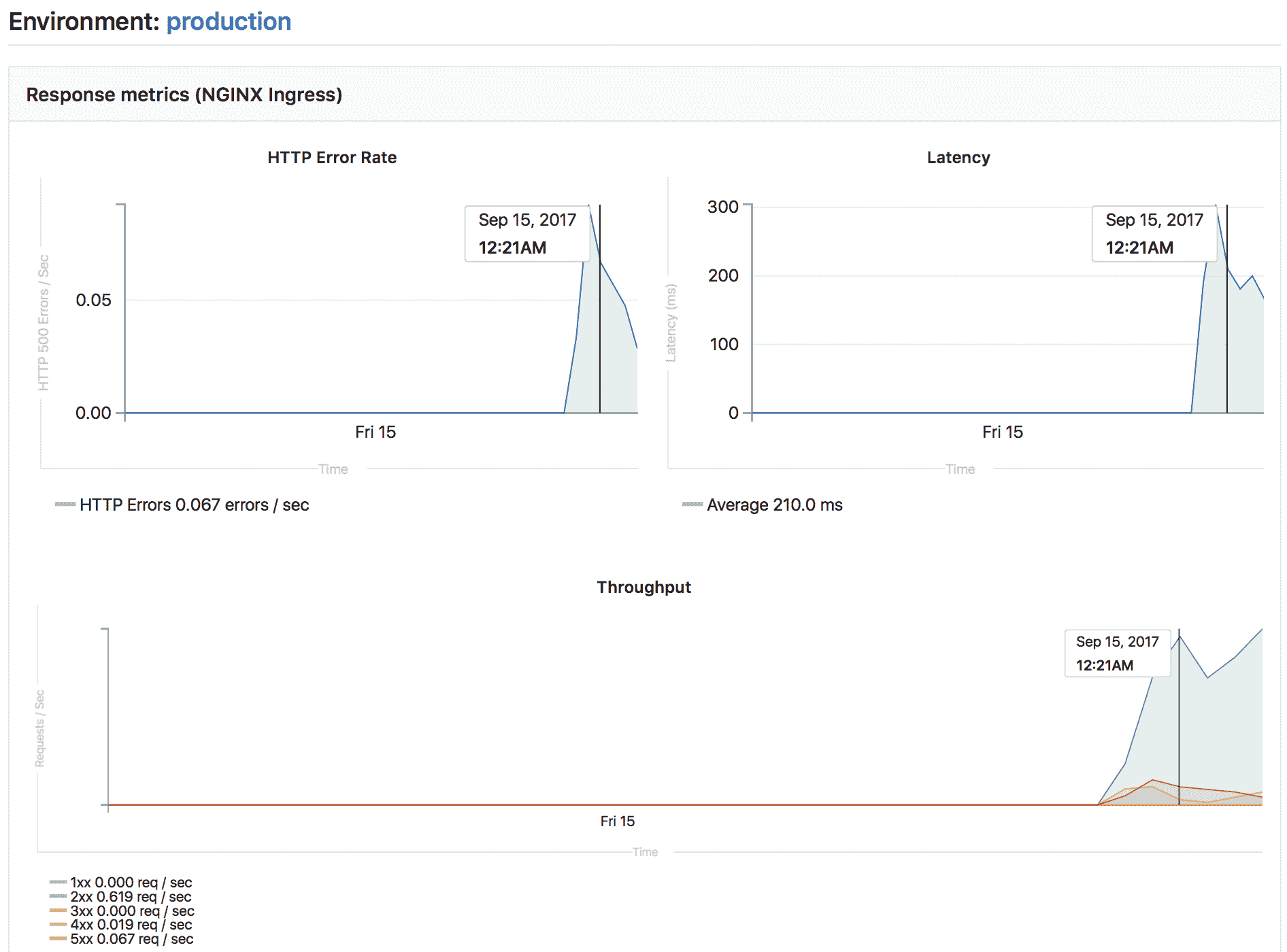The width and height of the screenshot is (1287, 952).
Task: Open the production environment link
Action: pos(229,21)
